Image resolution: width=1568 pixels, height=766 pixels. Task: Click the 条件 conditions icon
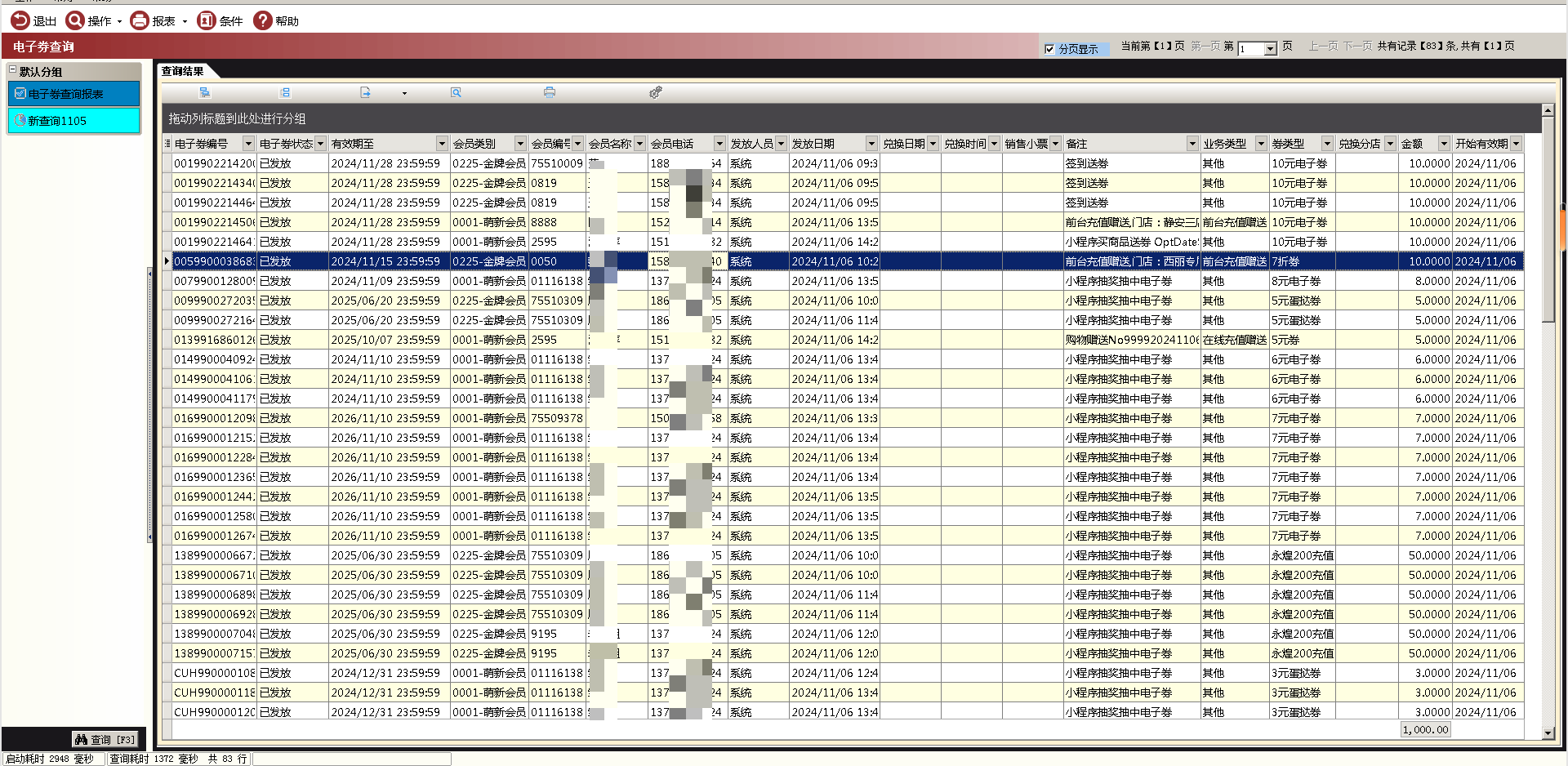[x=207, y=20]
